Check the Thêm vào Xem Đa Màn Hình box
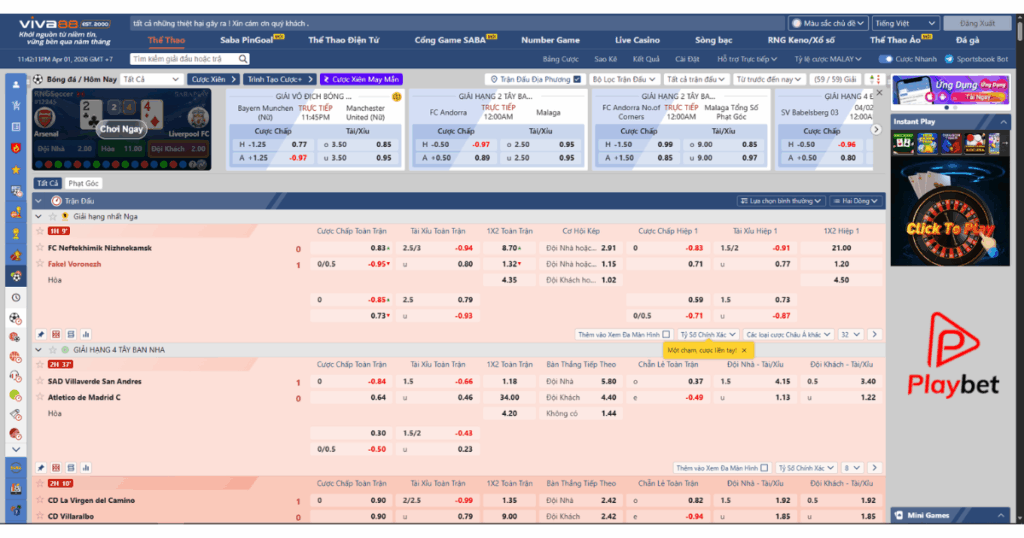Viewport: 1024px width, 538px height. (666, 334)
